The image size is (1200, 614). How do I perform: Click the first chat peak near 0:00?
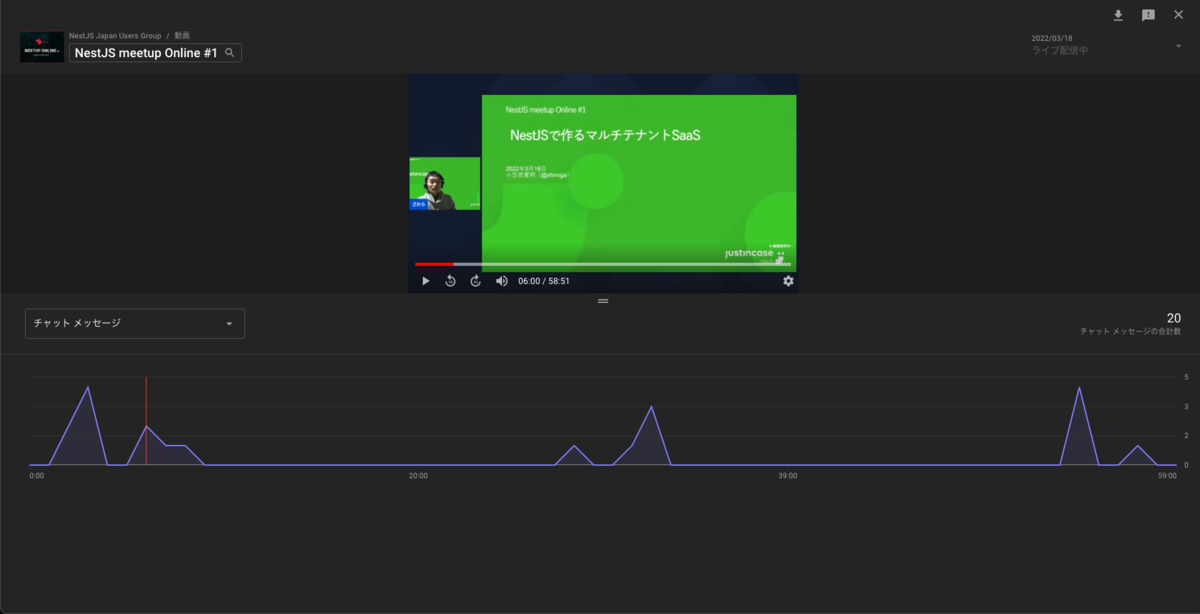(x=88, y=387)
